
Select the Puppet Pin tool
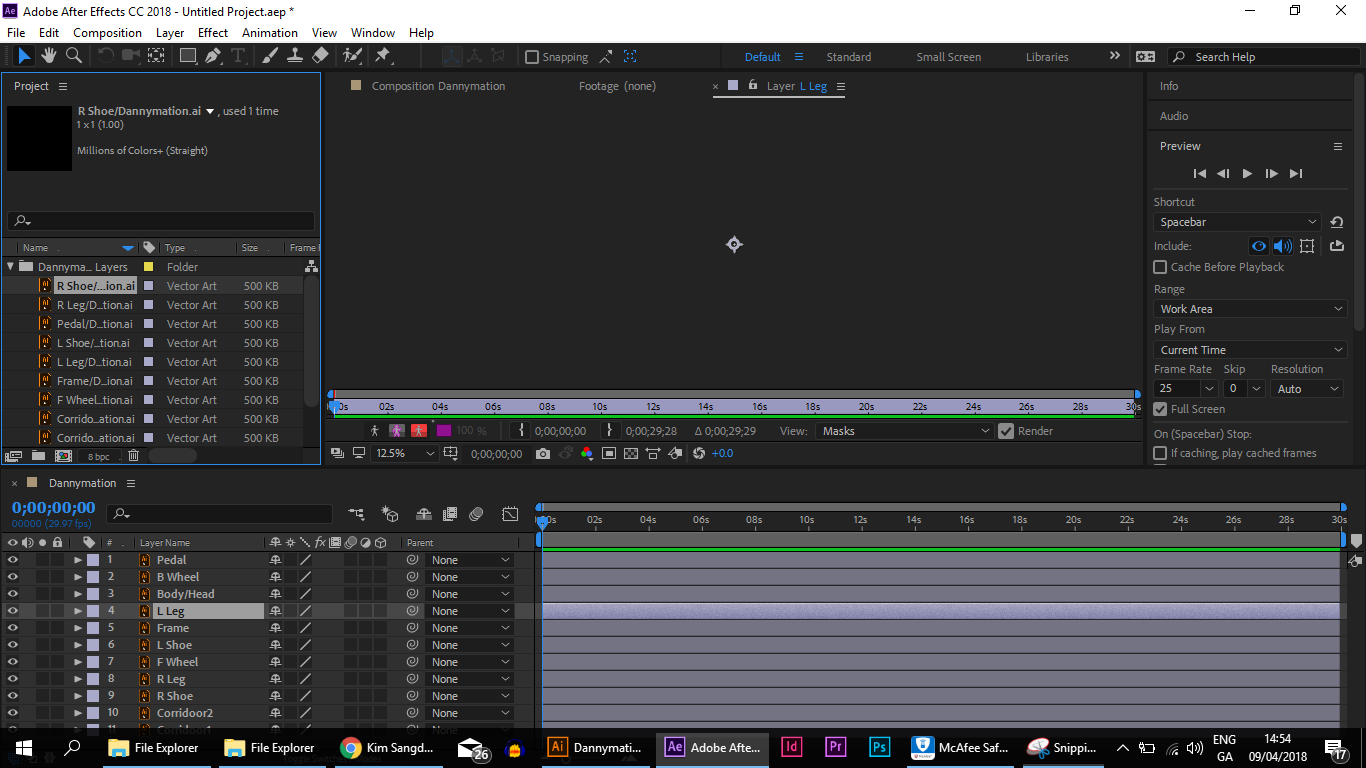382,56
